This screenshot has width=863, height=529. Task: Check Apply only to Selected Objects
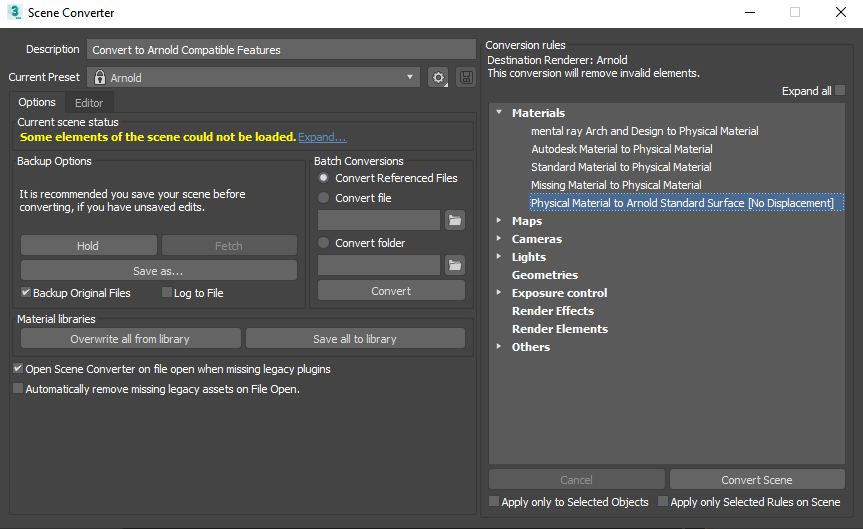(x=494, y=502)
